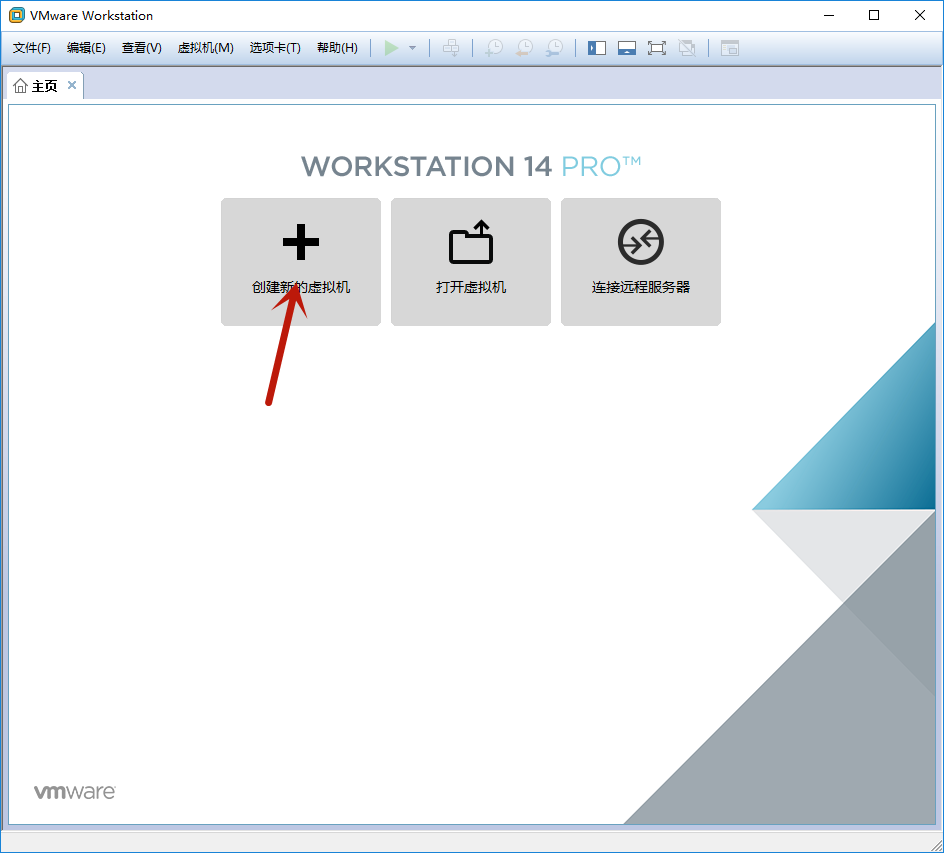Click the 连接远程服务器 tile

point(641,262)
